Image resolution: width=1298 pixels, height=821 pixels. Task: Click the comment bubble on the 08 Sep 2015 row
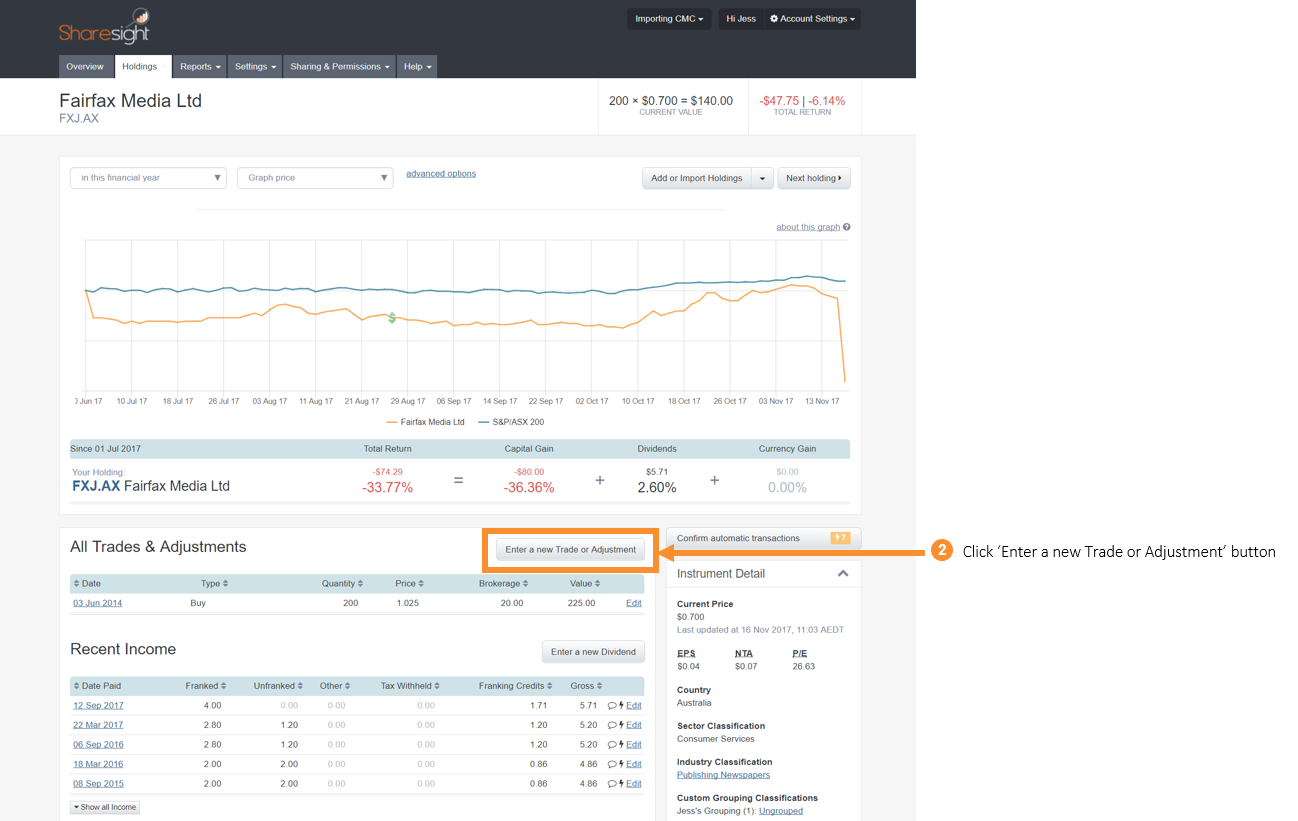[613, 783]
